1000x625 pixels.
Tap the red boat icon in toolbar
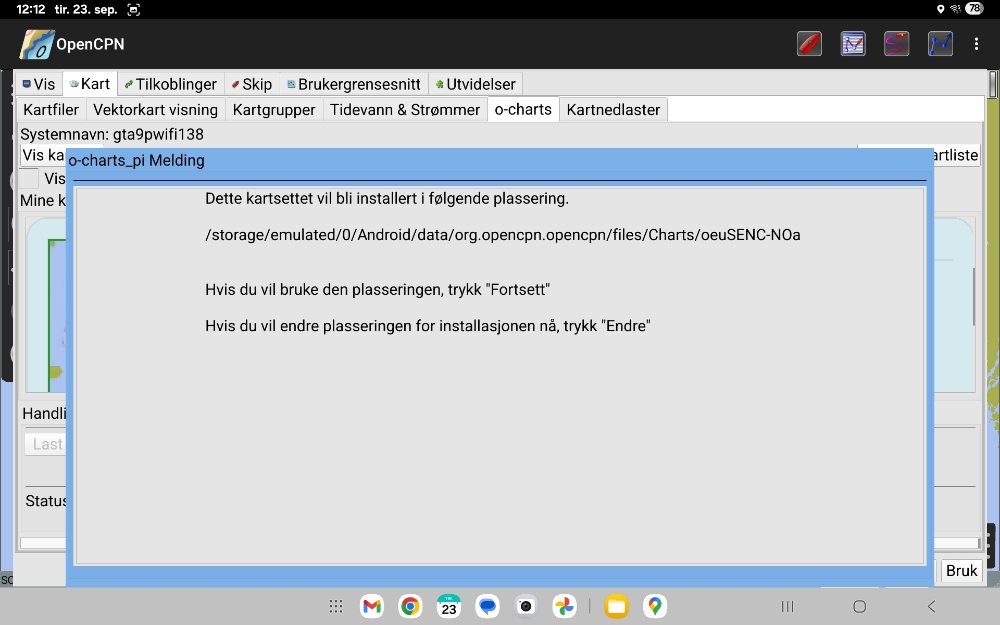[809, 44]
